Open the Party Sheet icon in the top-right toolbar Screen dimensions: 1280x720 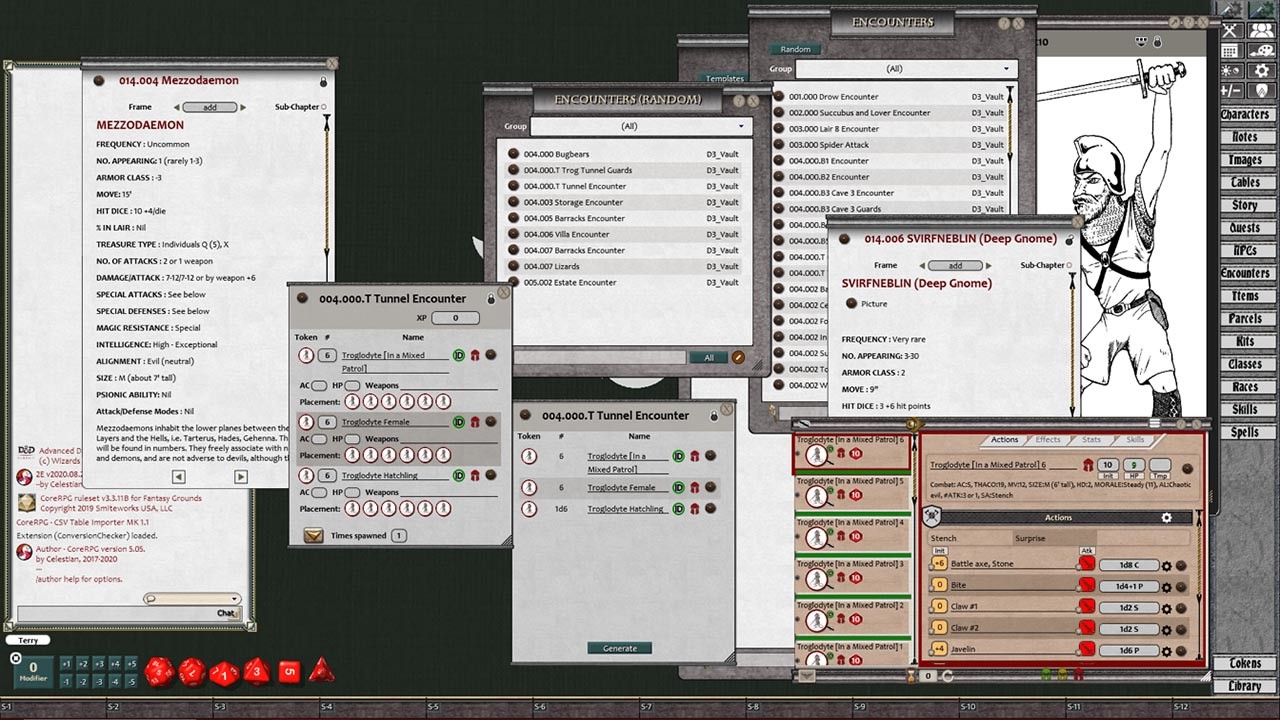pos(1262,30)
